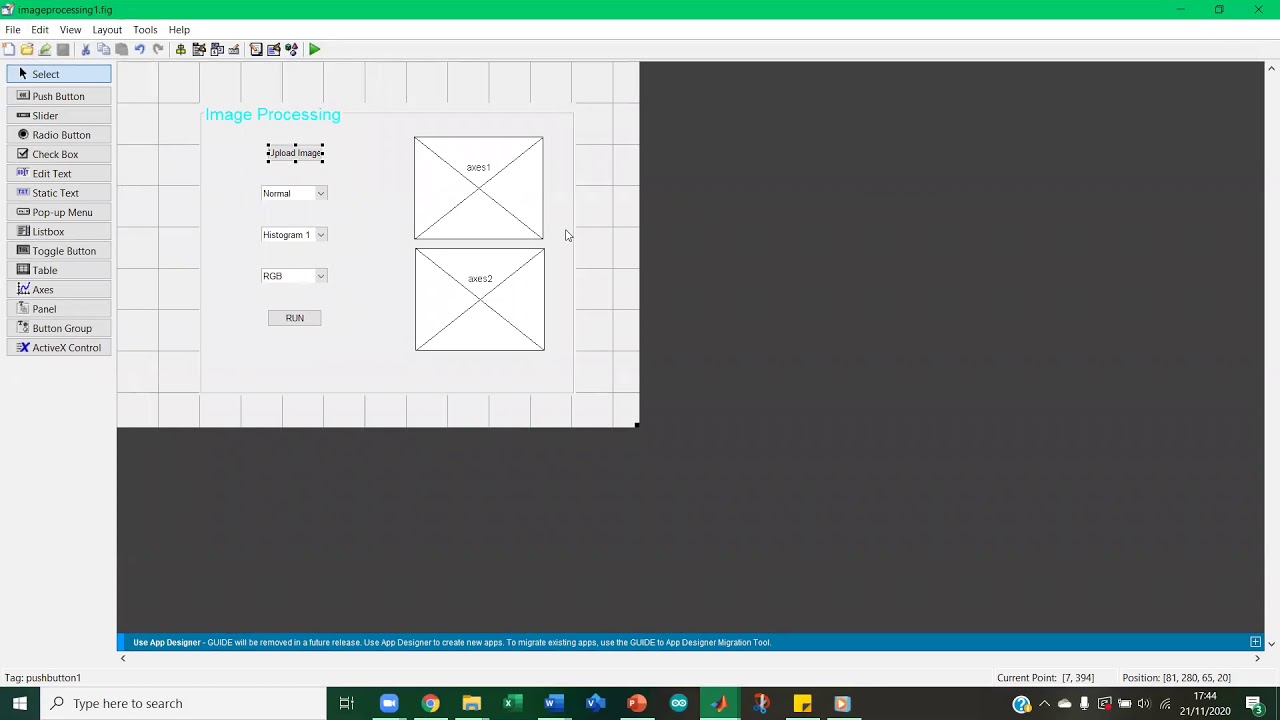Select the axes2 placeholder
This screenshot has width=1280, height=720.
point(480,300)
